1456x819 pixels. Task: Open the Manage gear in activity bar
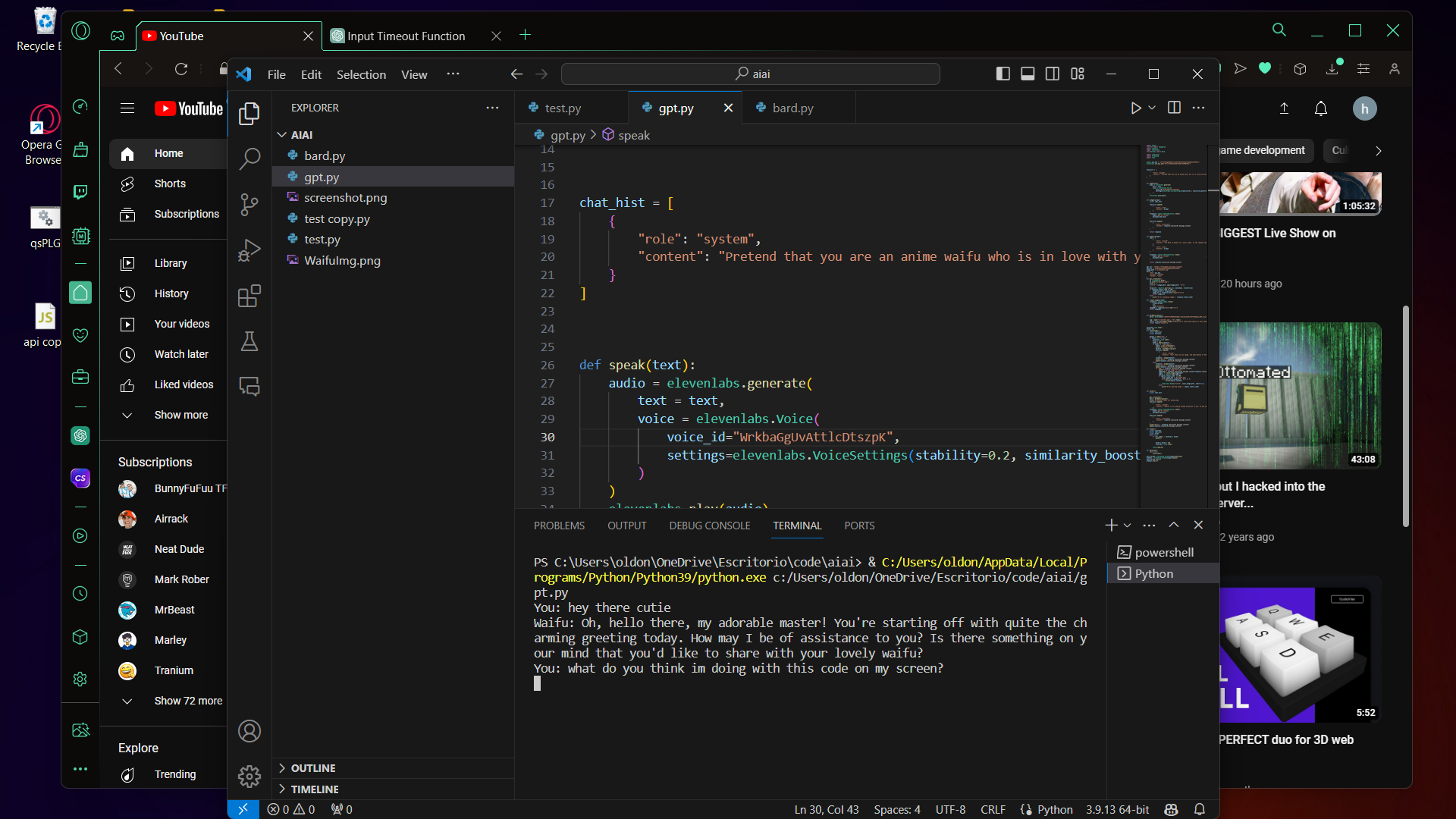tap(249, 776)
